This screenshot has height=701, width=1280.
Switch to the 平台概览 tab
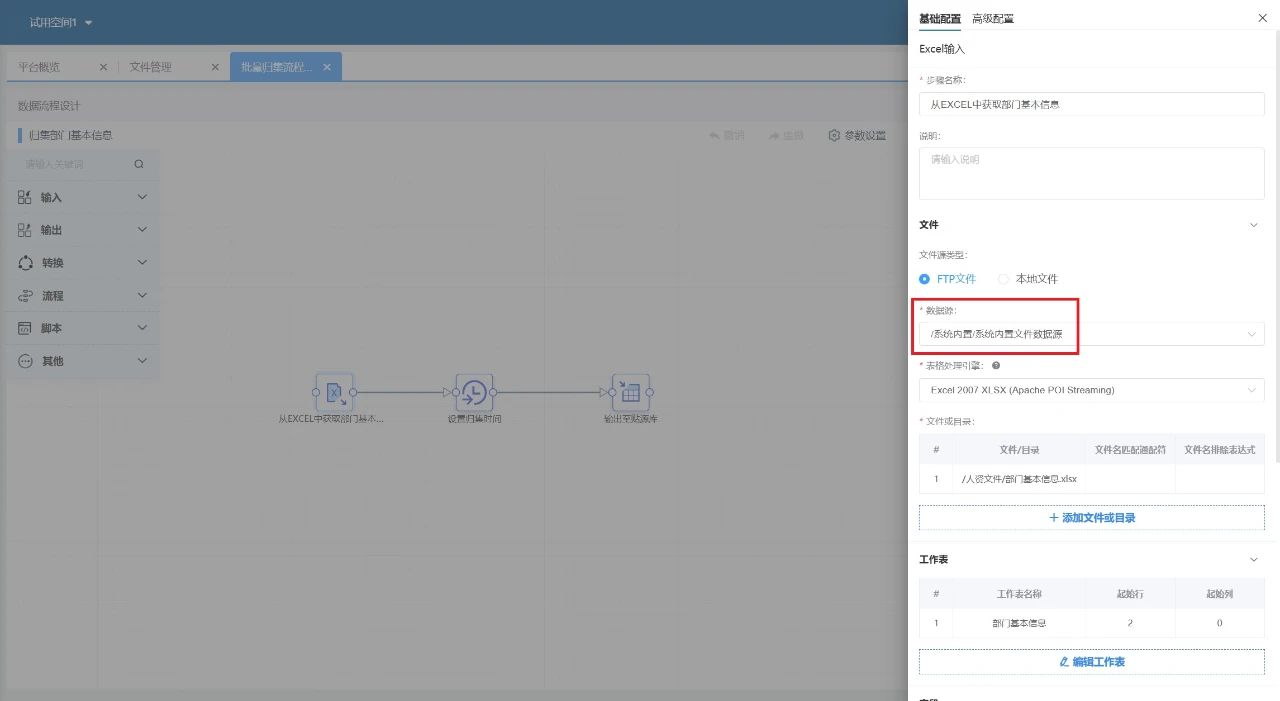40,67
